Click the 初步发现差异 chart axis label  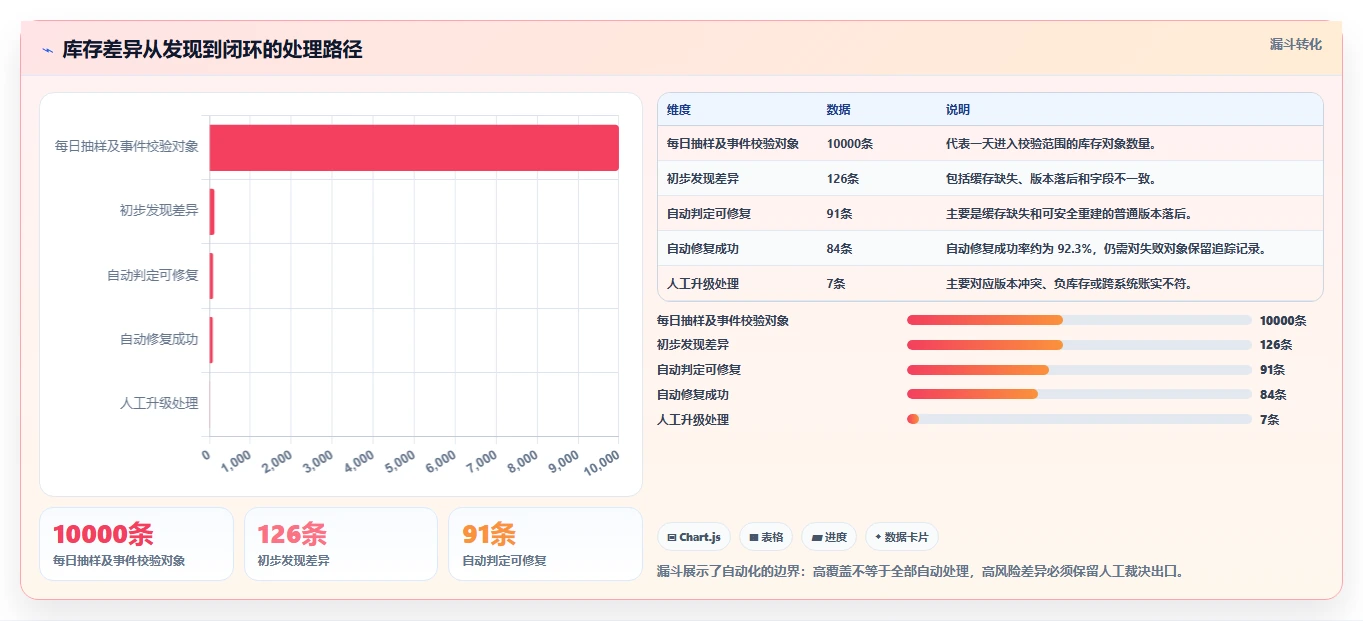[159, 211]
